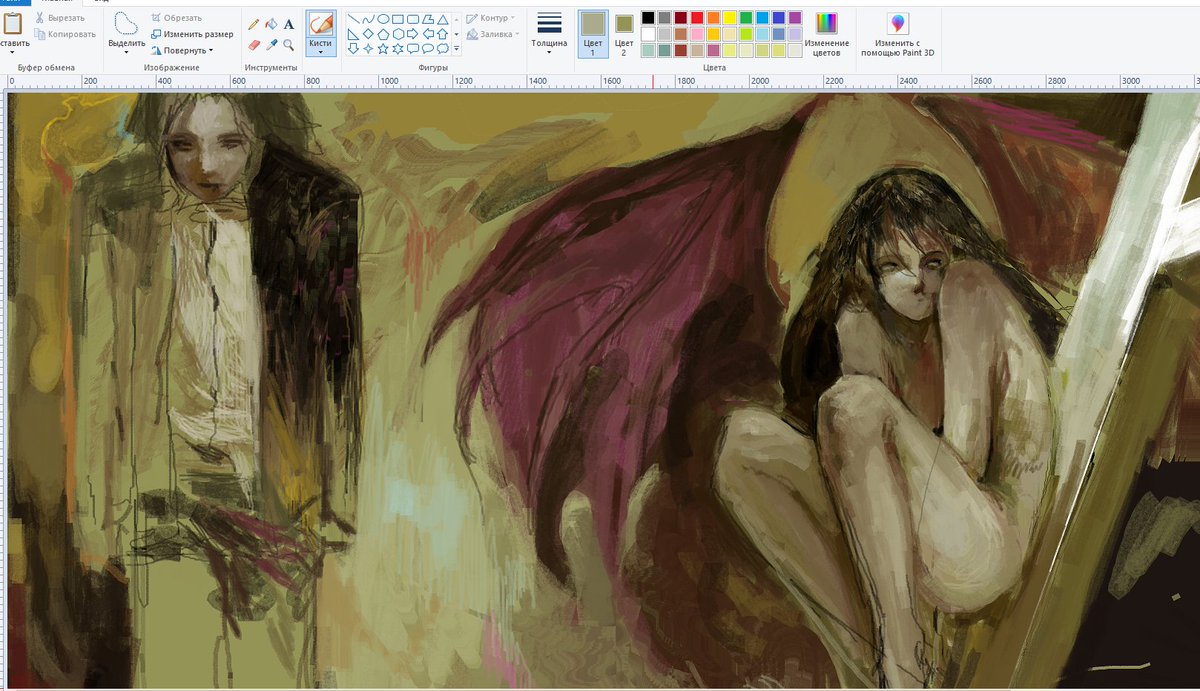
Task: Pick the purple color swatch
Action: click(x=795, y=18)
